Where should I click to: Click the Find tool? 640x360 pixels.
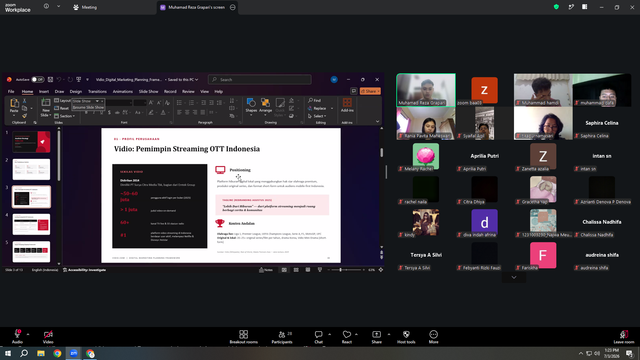pyautogui.click(x=315, y=100)
